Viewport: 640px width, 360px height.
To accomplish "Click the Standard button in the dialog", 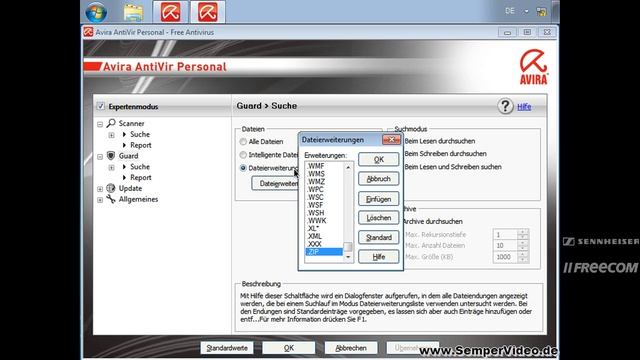I will [x=378, y=237].
